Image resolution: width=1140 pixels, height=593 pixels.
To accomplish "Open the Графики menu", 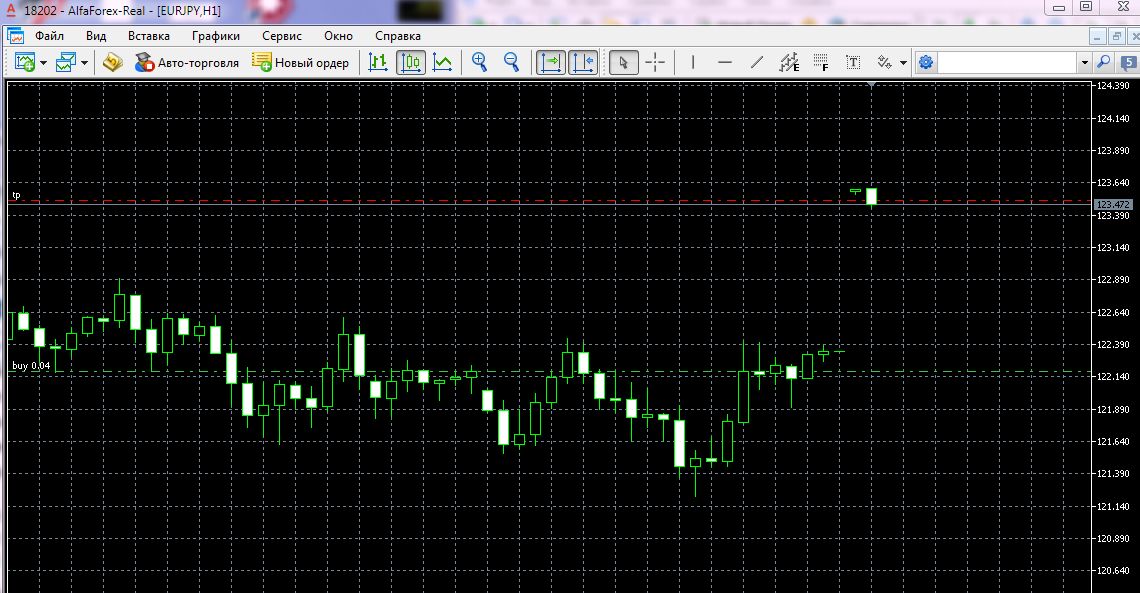I will pyautogui.click(x=216, y=36).
